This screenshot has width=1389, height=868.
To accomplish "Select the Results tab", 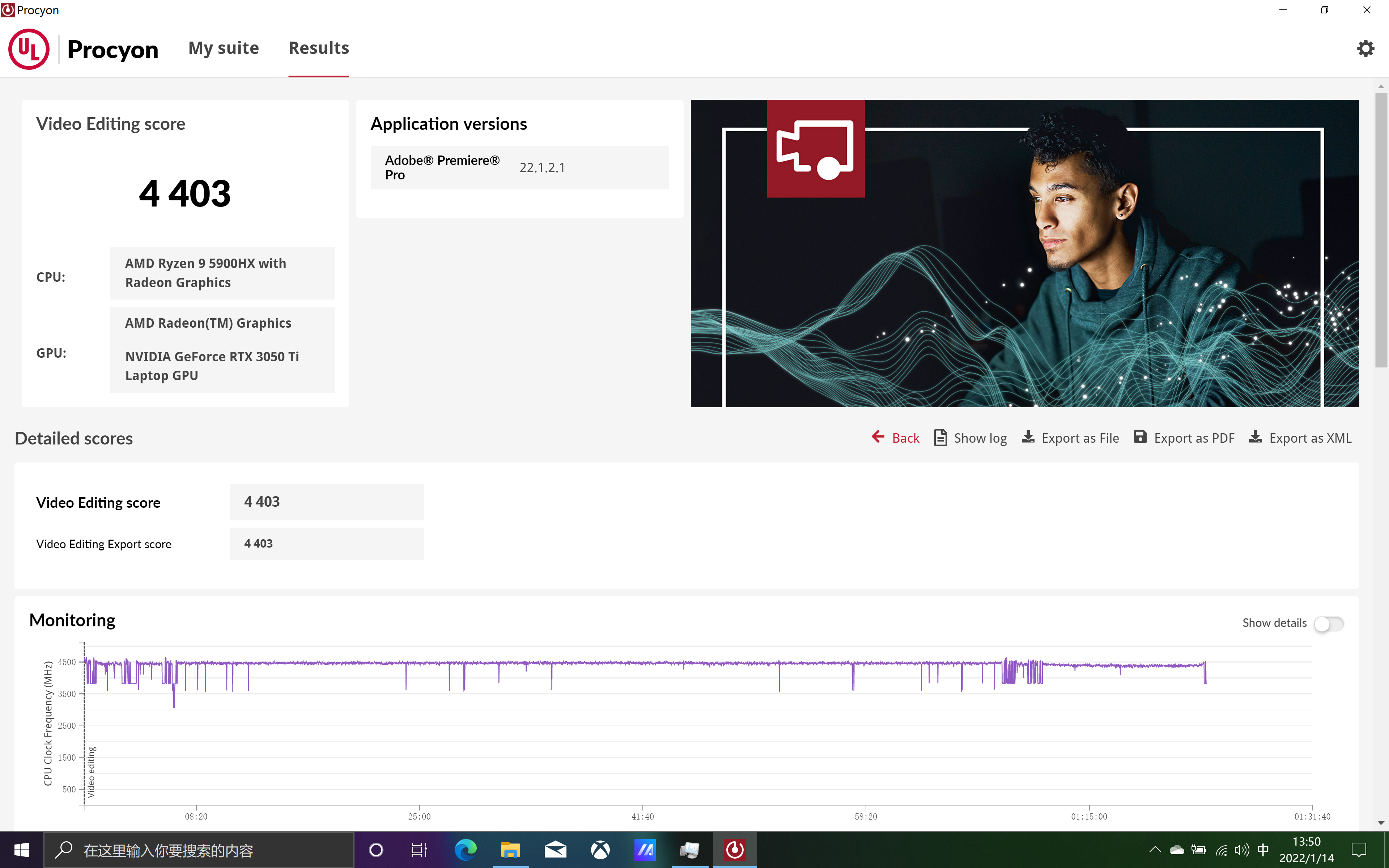I will (319, 48).
